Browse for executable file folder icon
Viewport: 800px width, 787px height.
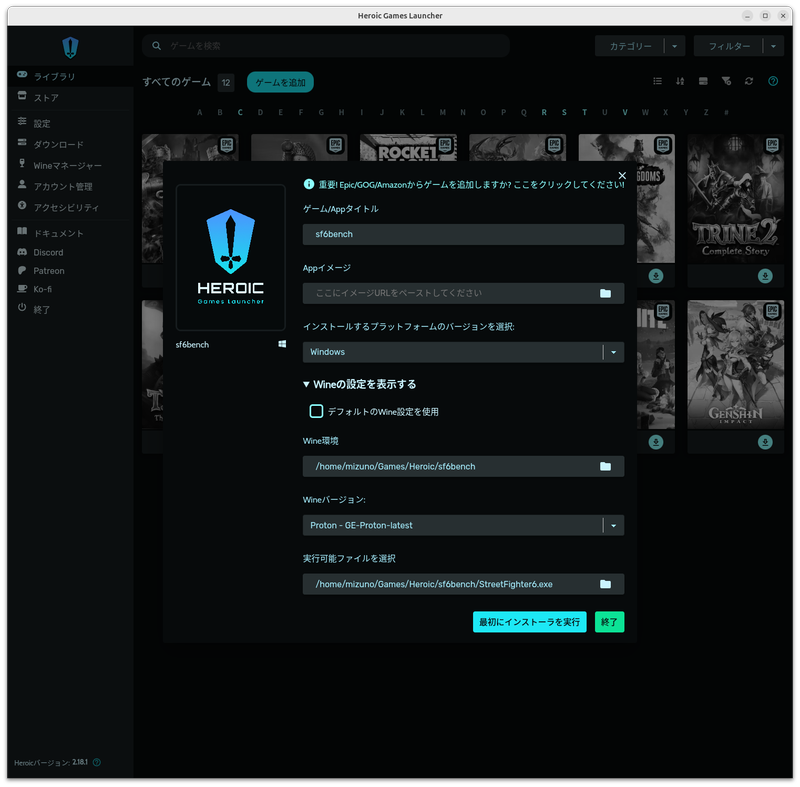click(605, 584)
